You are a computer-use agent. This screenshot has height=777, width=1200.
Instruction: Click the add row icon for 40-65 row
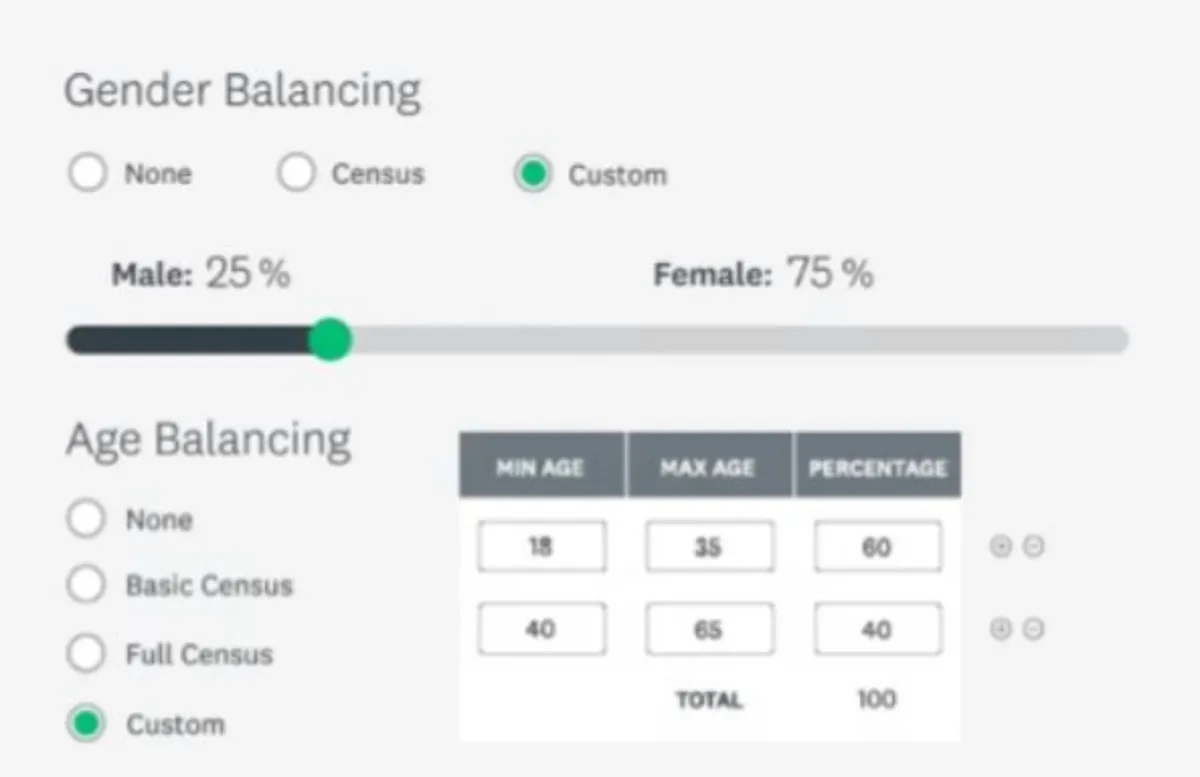[x=1001, y=629]
